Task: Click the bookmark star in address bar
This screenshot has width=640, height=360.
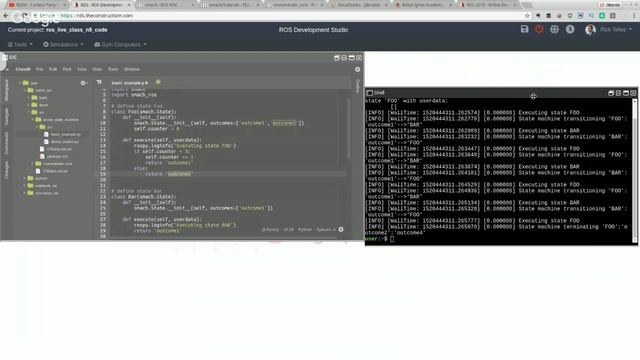Action: point(527,16)
